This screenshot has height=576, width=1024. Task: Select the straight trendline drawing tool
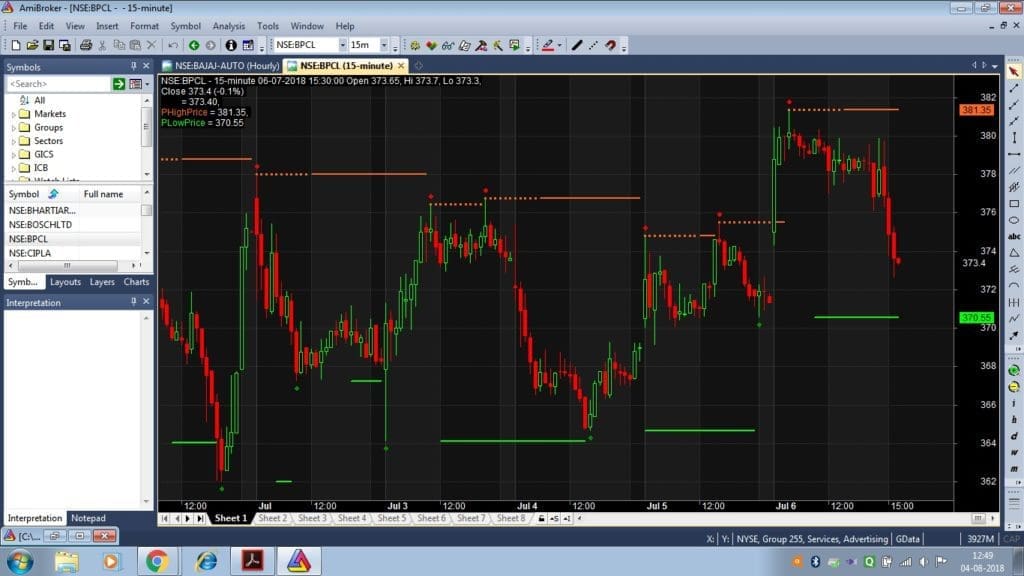coord(576,45)
